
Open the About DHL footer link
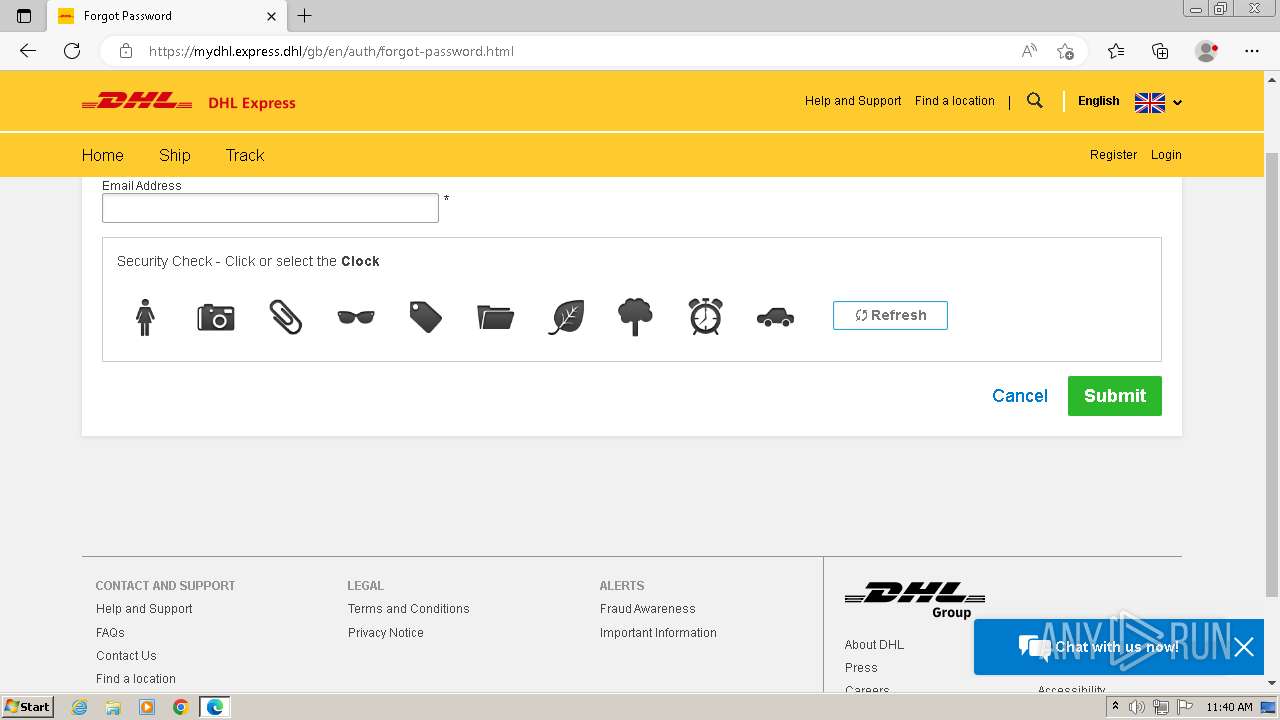click(x=874, y=645)
